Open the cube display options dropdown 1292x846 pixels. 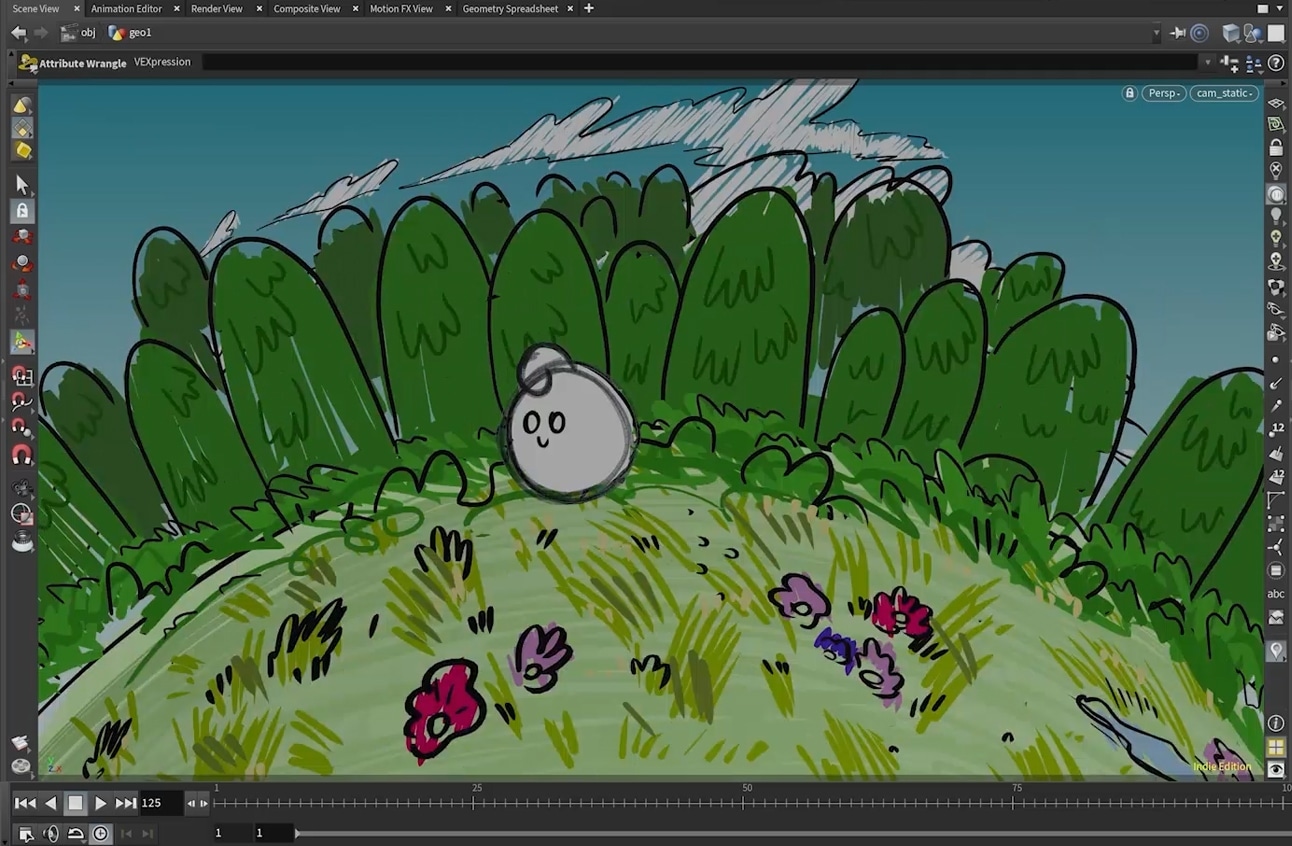click(x=1232, y=33)
